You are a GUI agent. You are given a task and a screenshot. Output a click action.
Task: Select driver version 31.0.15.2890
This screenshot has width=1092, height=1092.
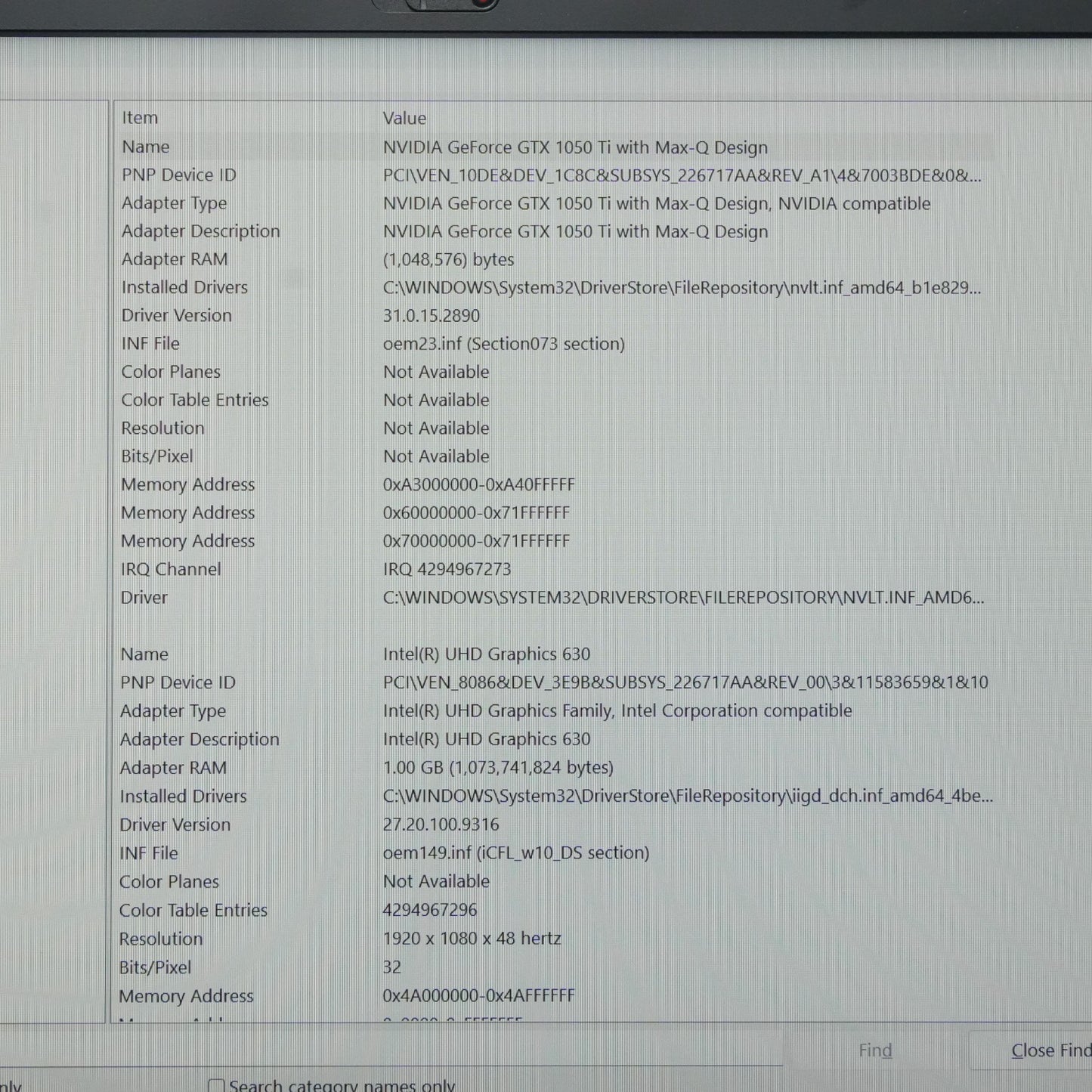(x=431, y=316)
